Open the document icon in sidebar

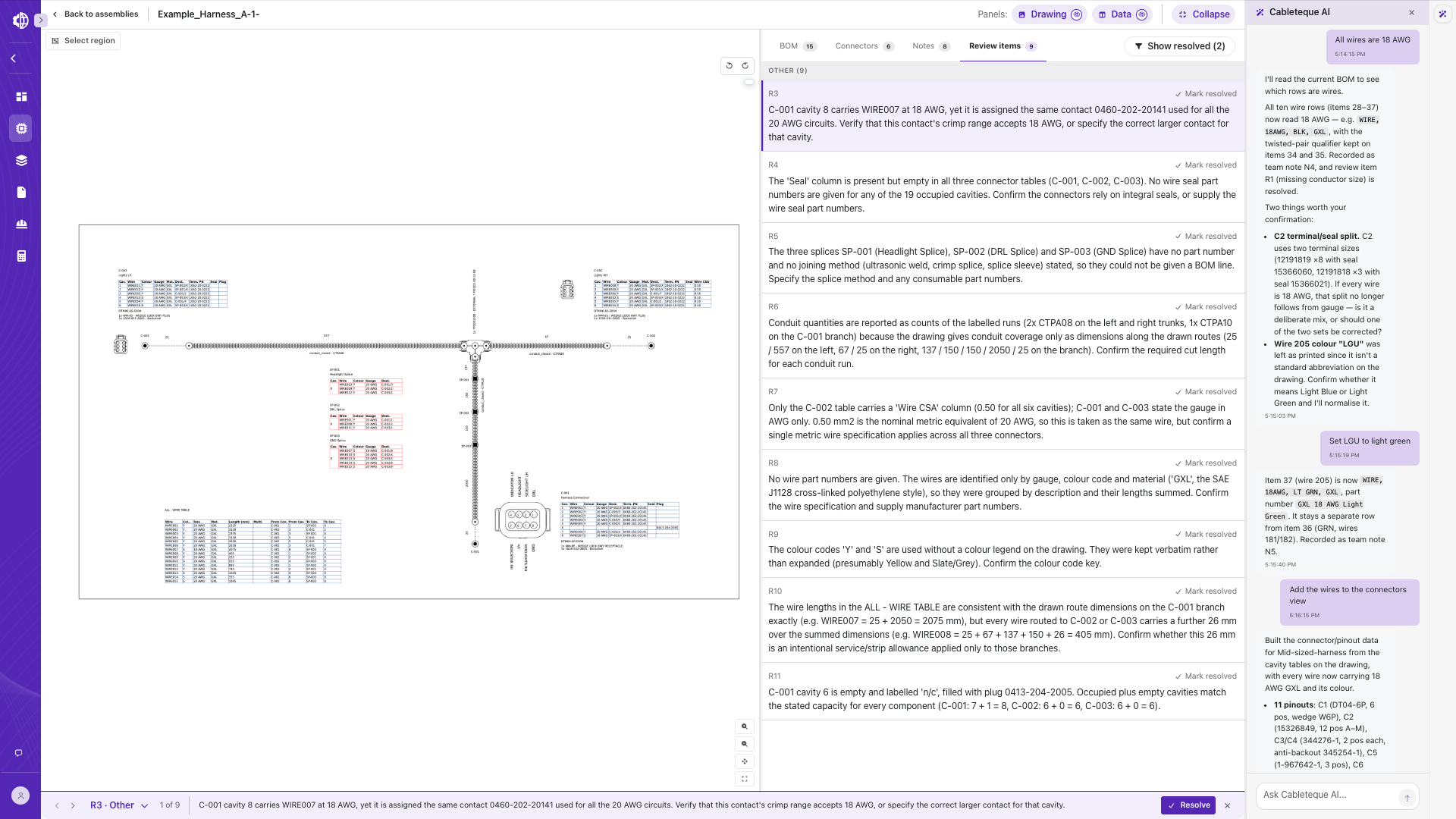(21, 193)
